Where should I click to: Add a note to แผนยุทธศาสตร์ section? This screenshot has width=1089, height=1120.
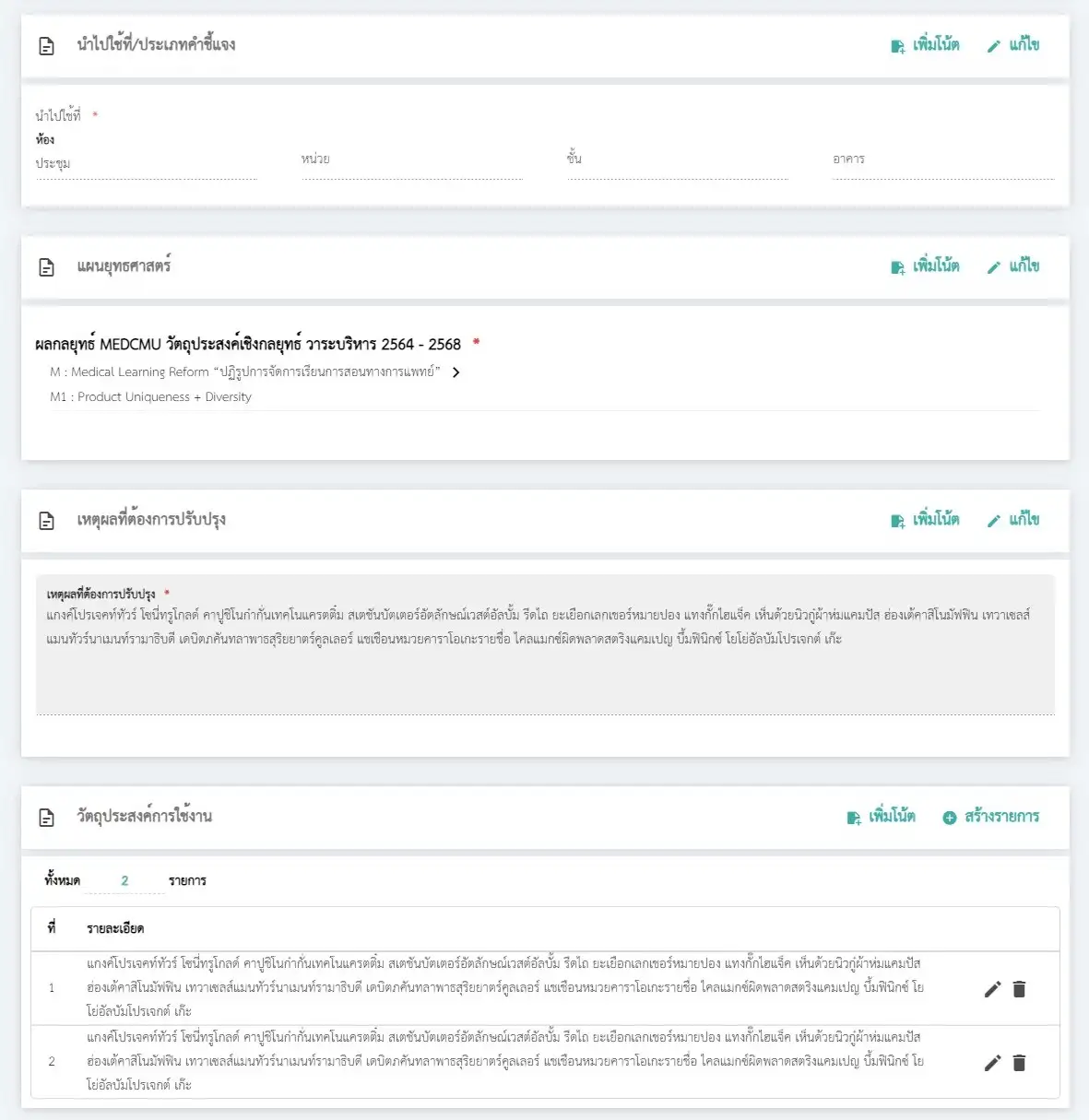pyautogui.click(x=925, y=266)
